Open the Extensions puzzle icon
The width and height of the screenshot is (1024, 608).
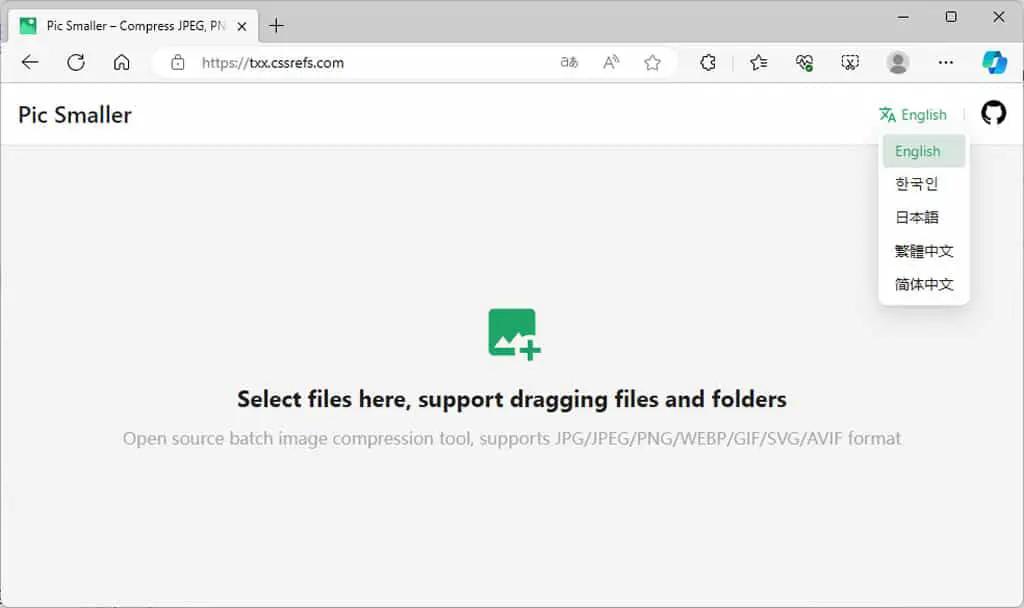point(708,63)
